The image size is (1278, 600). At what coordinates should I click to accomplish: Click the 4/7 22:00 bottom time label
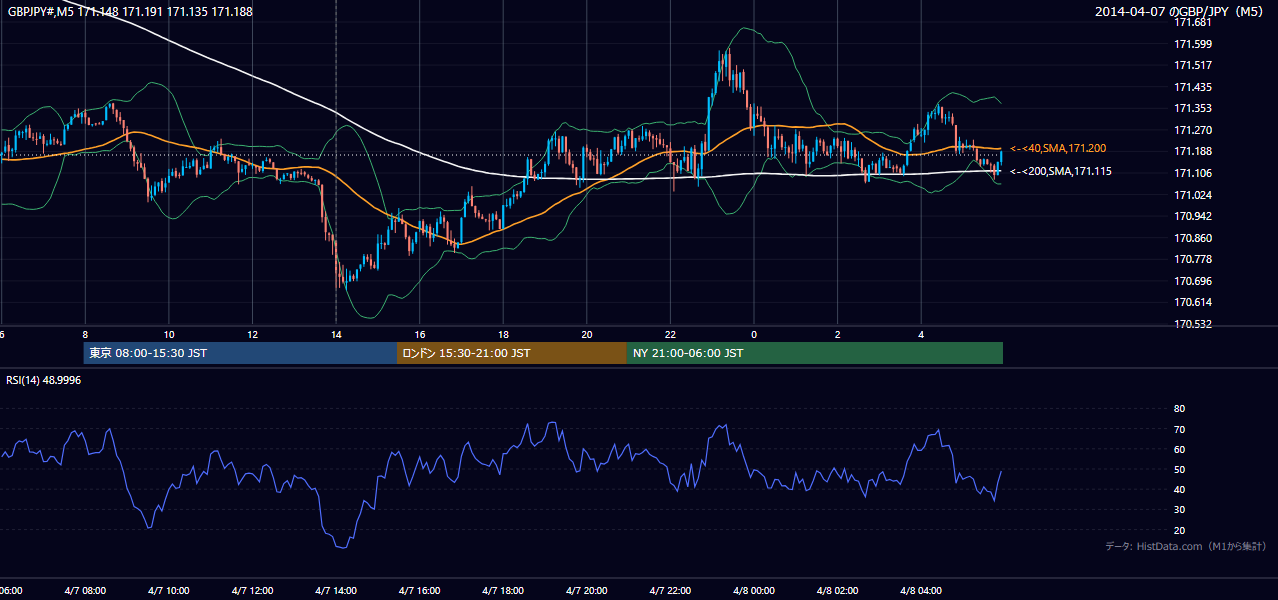click(671, 591)
